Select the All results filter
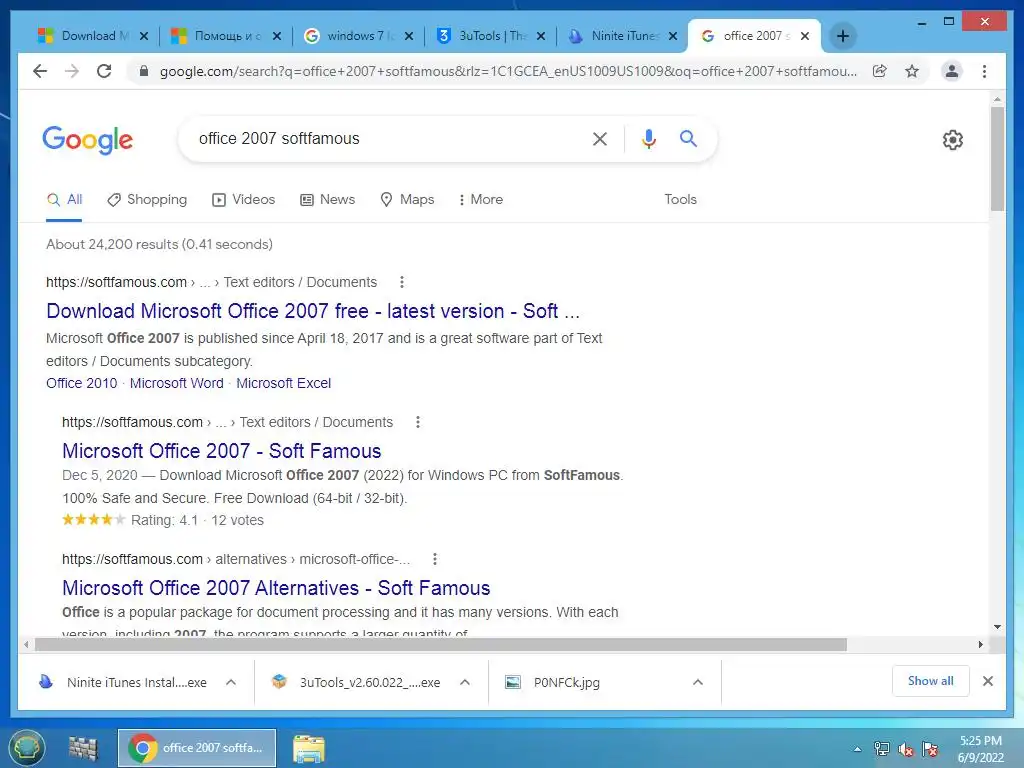Screen dimensions: 1024x768 point(64,200)
